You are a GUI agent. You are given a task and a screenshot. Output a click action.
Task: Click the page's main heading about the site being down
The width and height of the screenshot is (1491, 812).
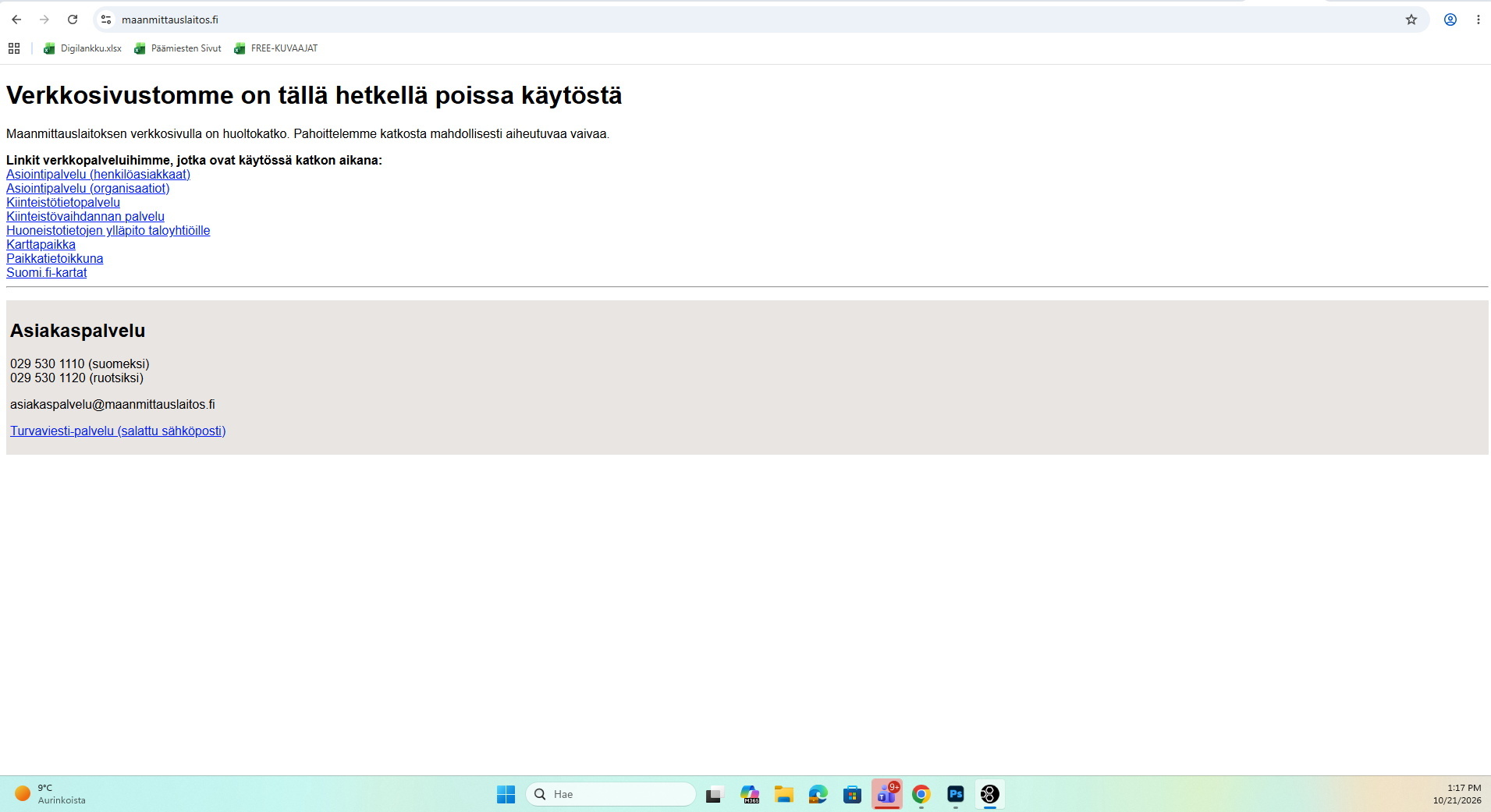point(314,95)
